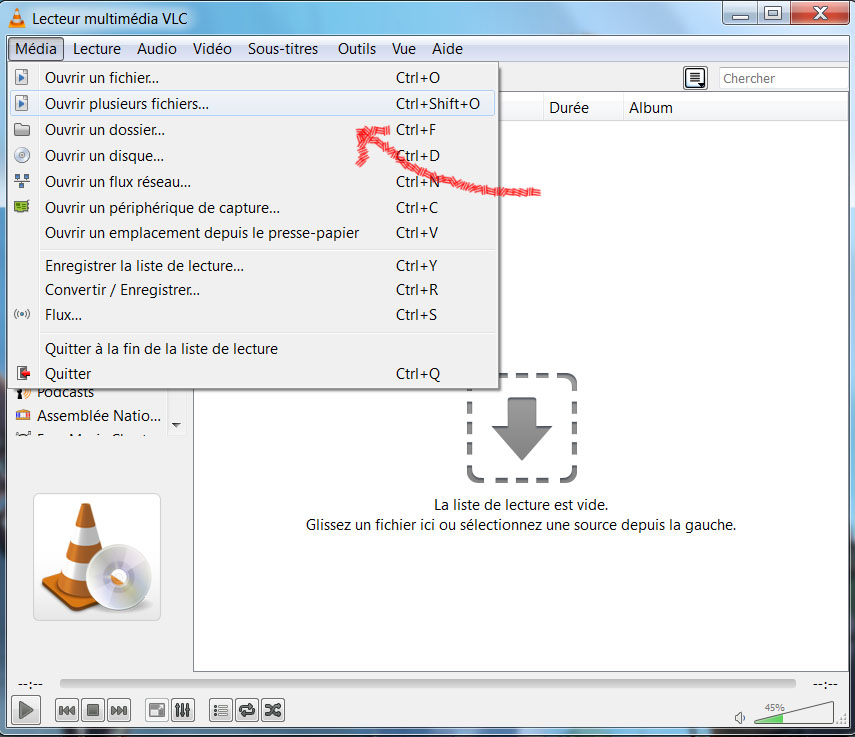Select Quitter menu entry
The image size is (855, 737).
click(252, 374)
